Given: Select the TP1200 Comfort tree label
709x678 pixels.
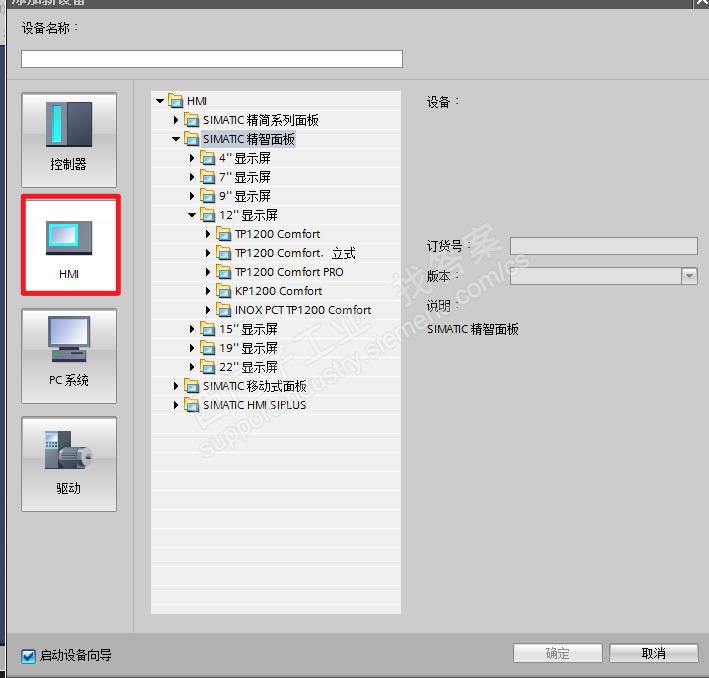Looking at the screenshot, I should coord(277,234).
